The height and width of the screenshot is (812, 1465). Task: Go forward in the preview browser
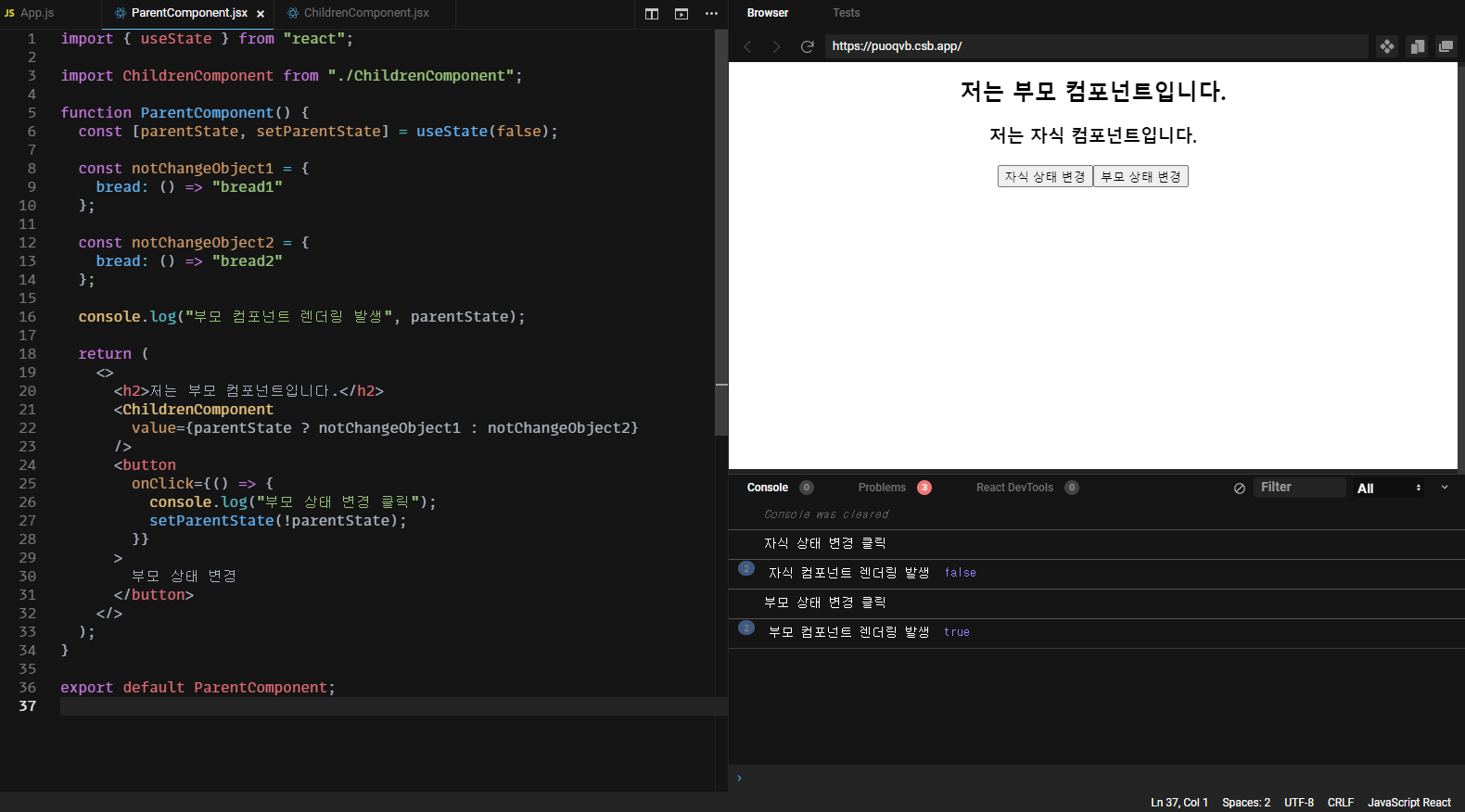[x=777, y=46]
